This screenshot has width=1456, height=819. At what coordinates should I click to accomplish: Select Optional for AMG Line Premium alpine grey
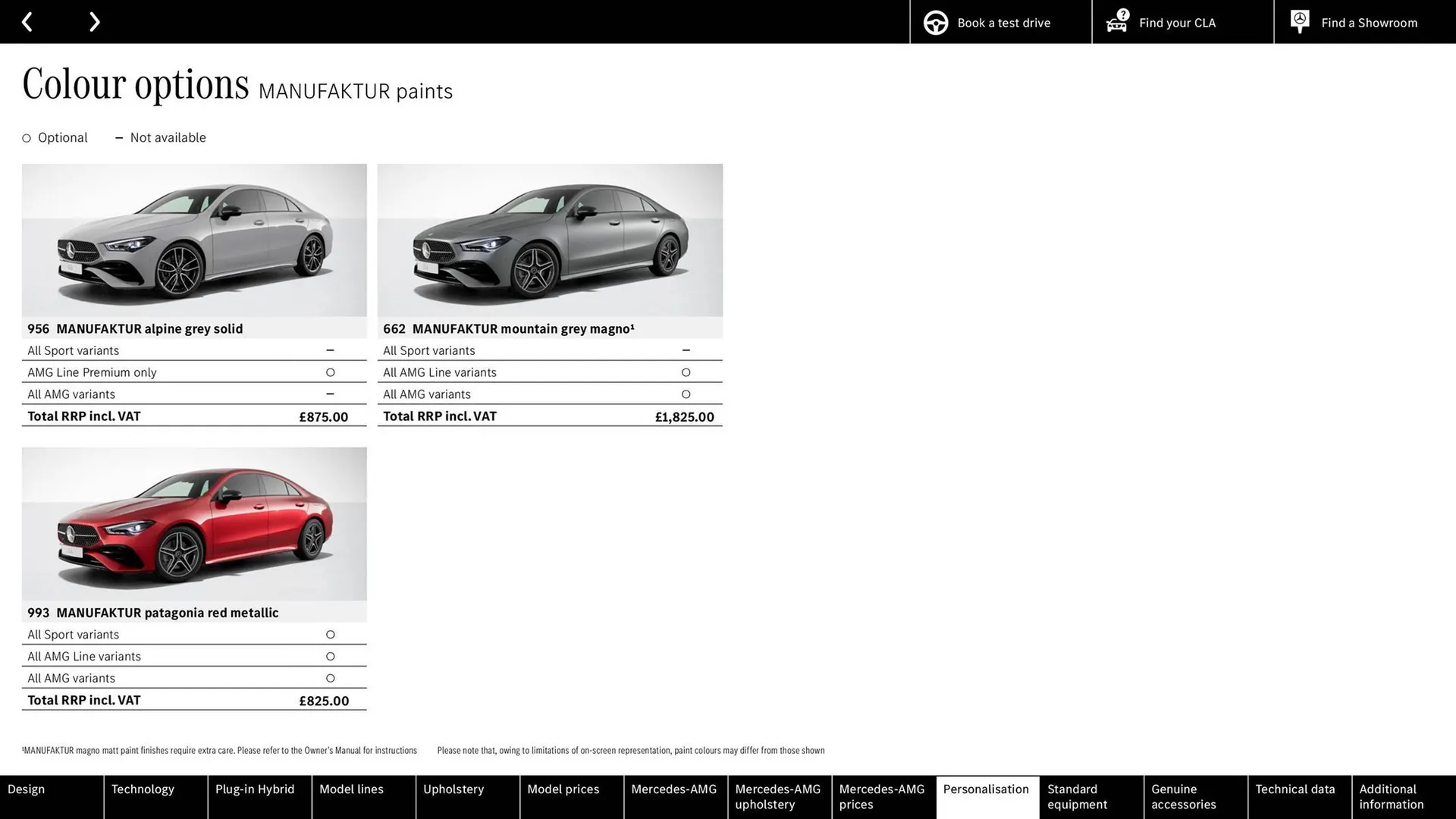[330, 372]
